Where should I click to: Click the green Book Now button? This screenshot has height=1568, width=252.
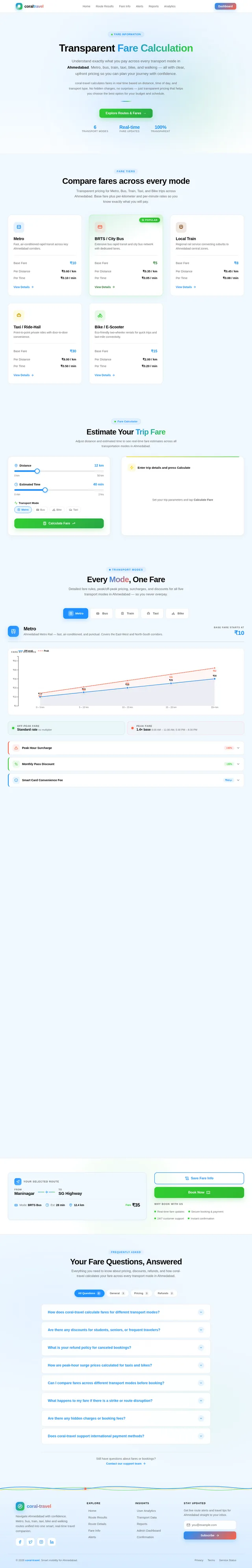[199, 1192]
